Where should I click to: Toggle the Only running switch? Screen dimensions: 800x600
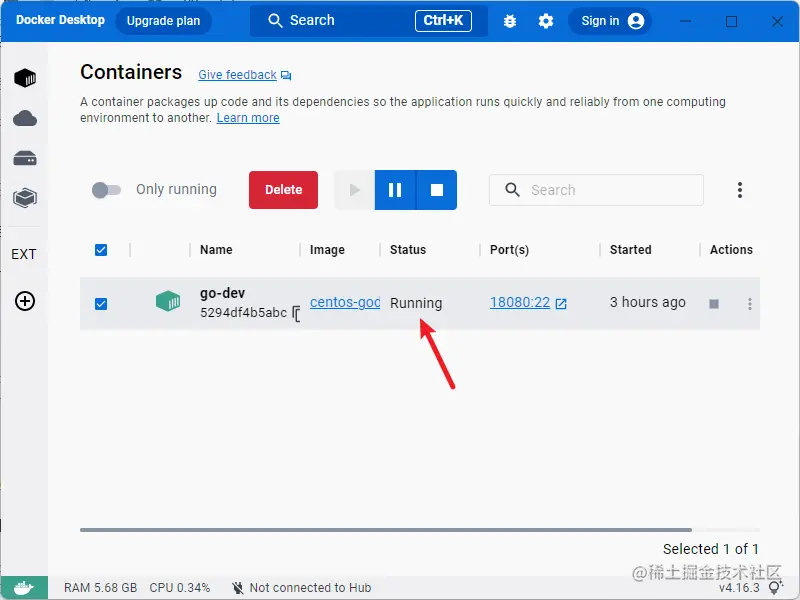click(106, 190)
